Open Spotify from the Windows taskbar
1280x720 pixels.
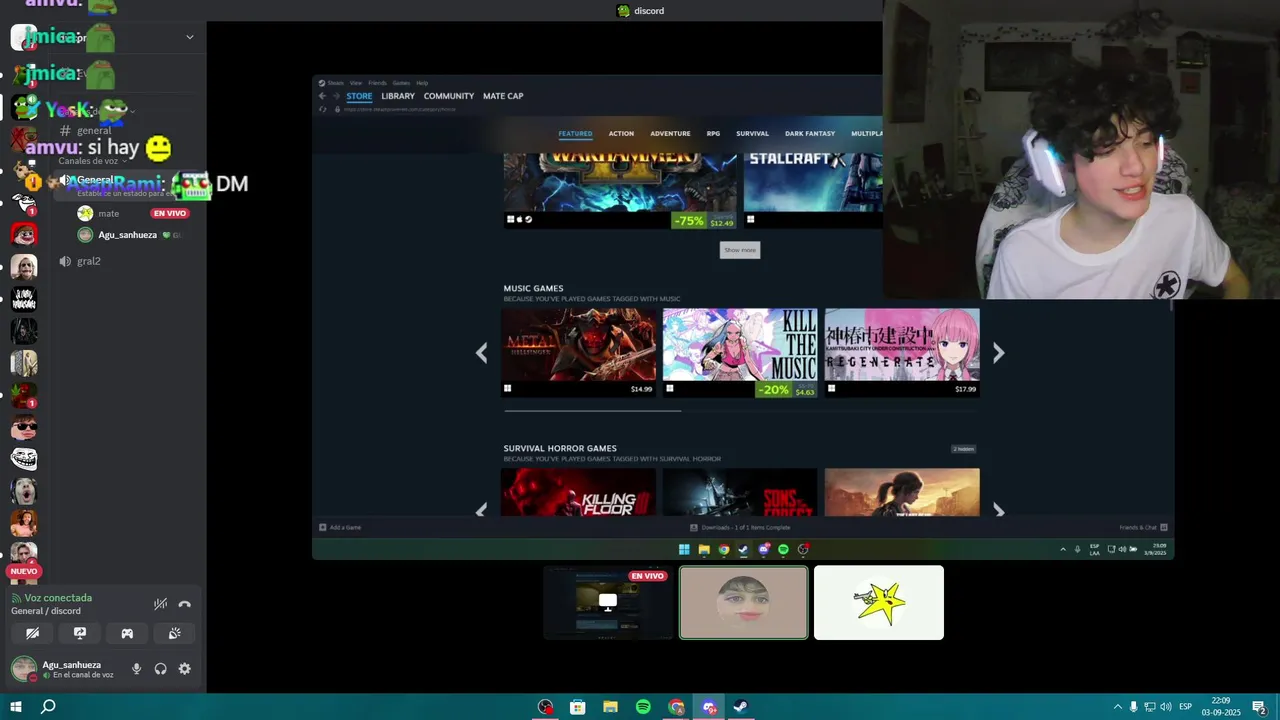pyautogui.click(x=643, y=707)
